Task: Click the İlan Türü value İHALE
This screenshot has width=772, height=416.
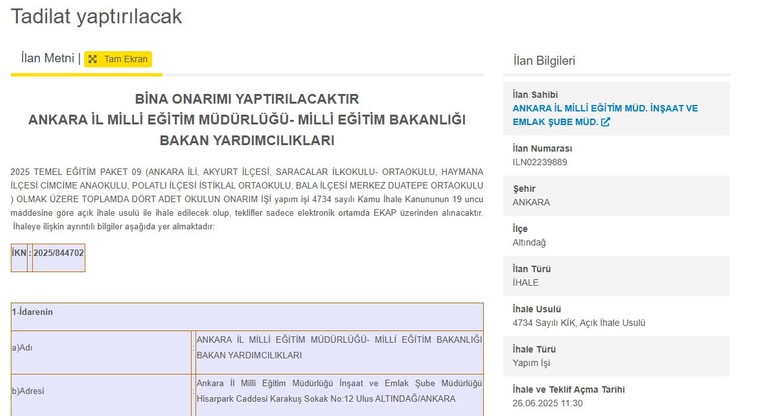Action: click(525, 283)
